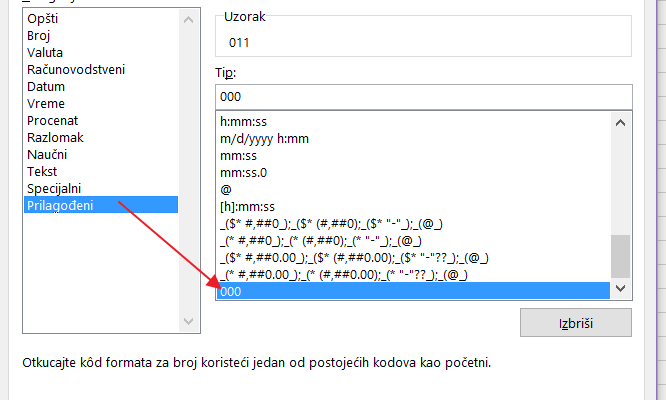
Task: Click the format list scrollbar thumb
Action: 620,256
